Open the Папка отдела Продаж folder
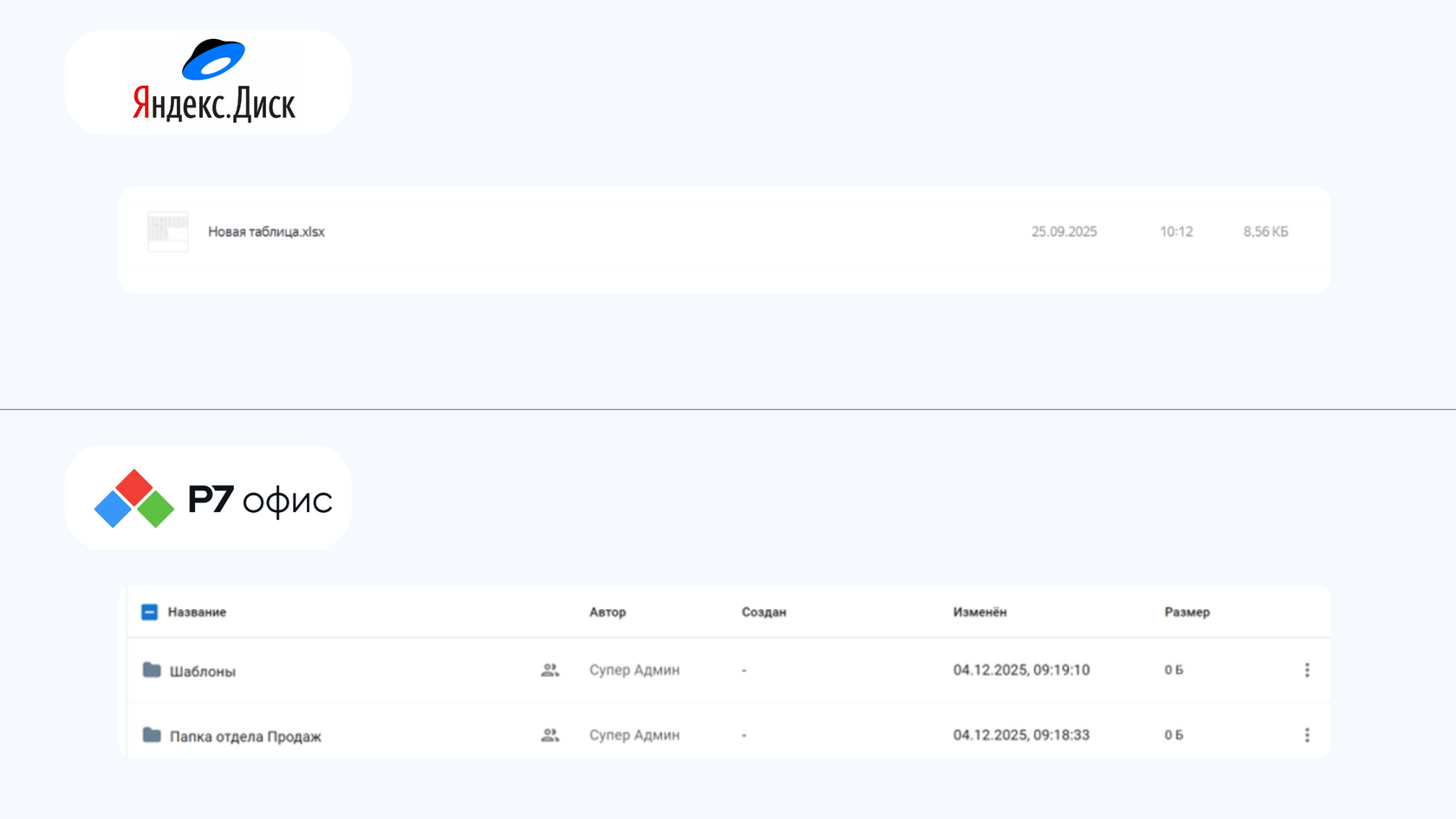Viewport: 1456px width, 819px height. [x=245, y=736]
